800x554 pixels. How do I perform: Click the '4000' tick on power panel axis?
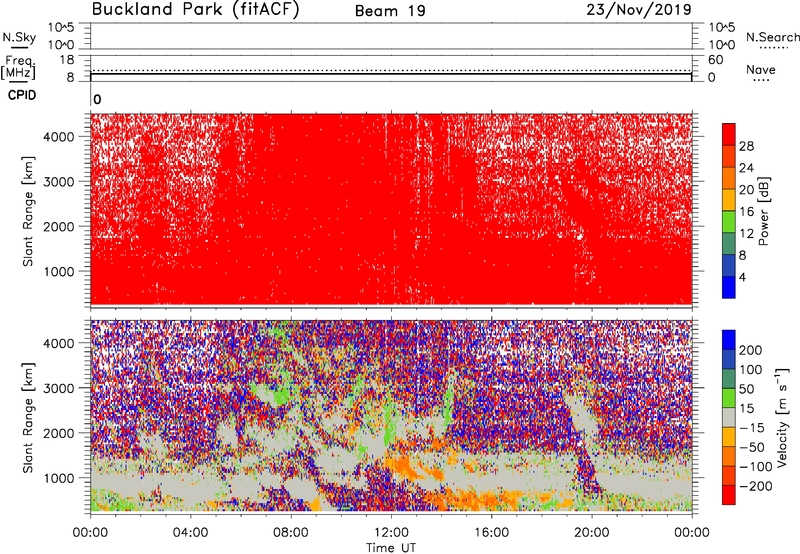59,137
